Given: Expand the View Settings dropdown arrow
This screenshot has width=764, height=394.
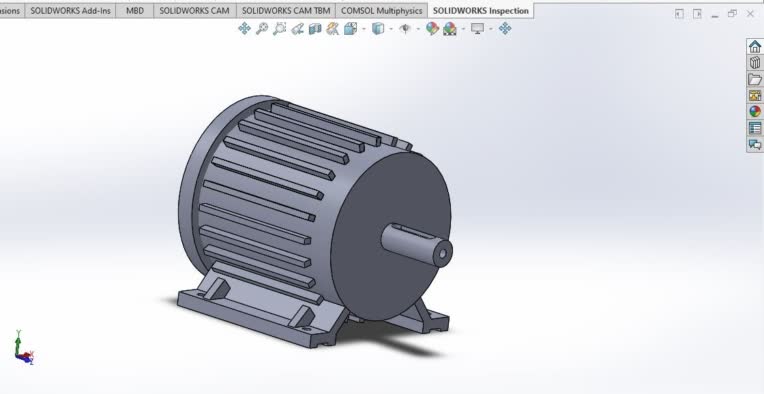Looking at the screenshot, I should pos(491,29).
